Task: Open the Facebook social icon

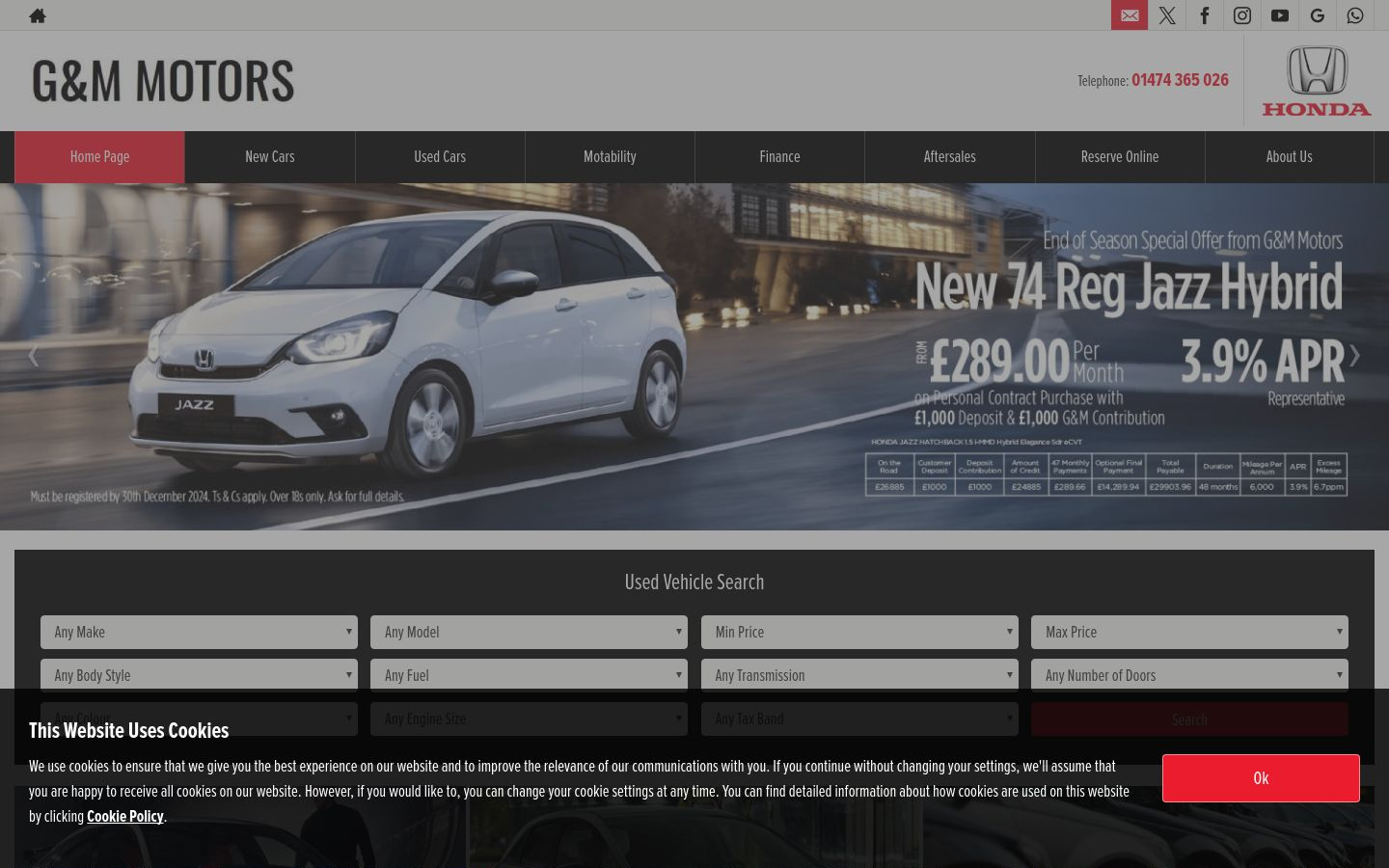Action: tap(1205, 15)
